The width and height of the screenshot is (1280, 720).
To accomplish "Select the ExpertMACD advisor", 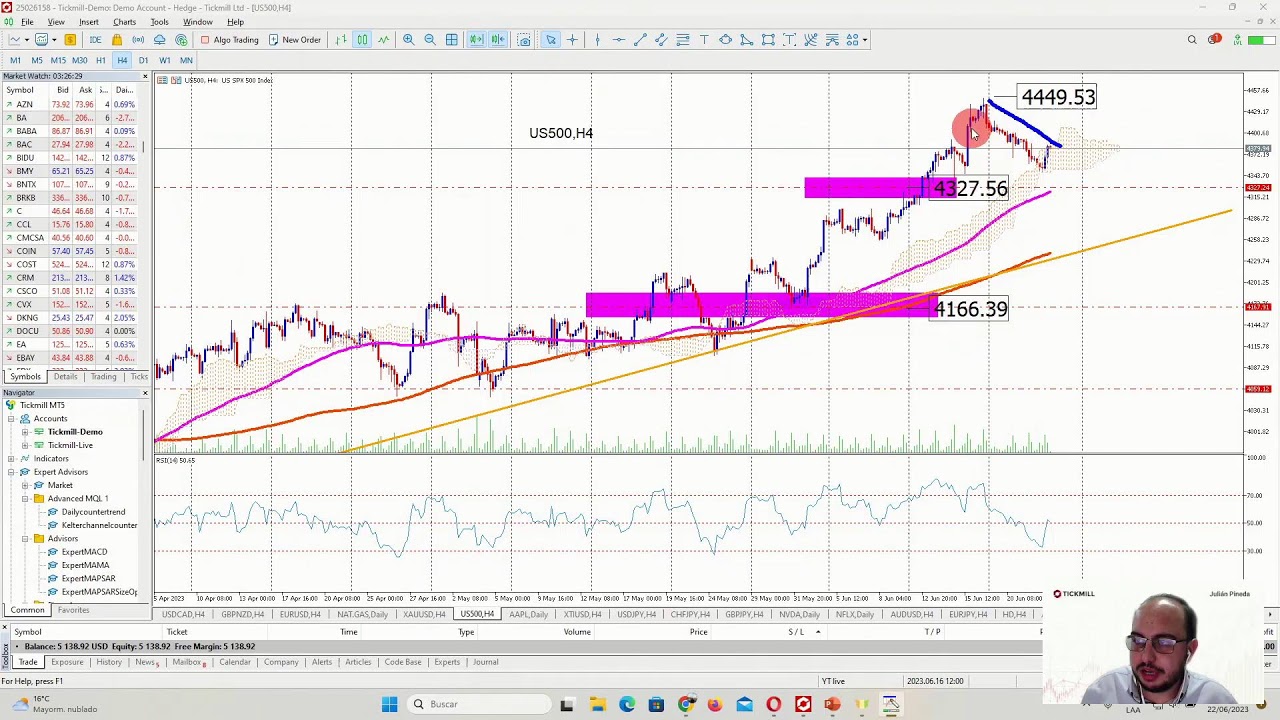I will [84, 552].
